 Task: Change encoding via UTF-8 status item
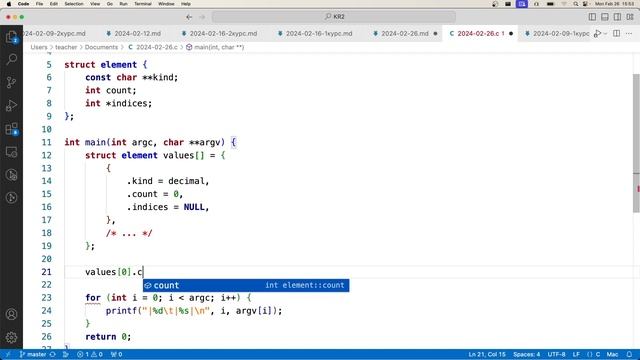[x=556, y=354]
